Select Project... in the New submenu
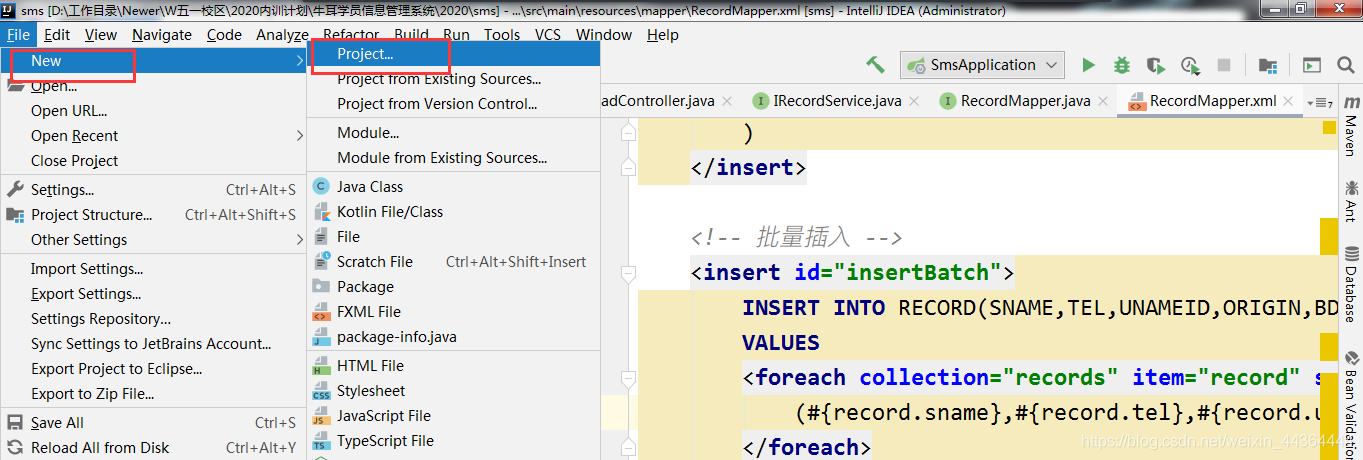This screenshot has height=460, width=1363. [453, 54]
